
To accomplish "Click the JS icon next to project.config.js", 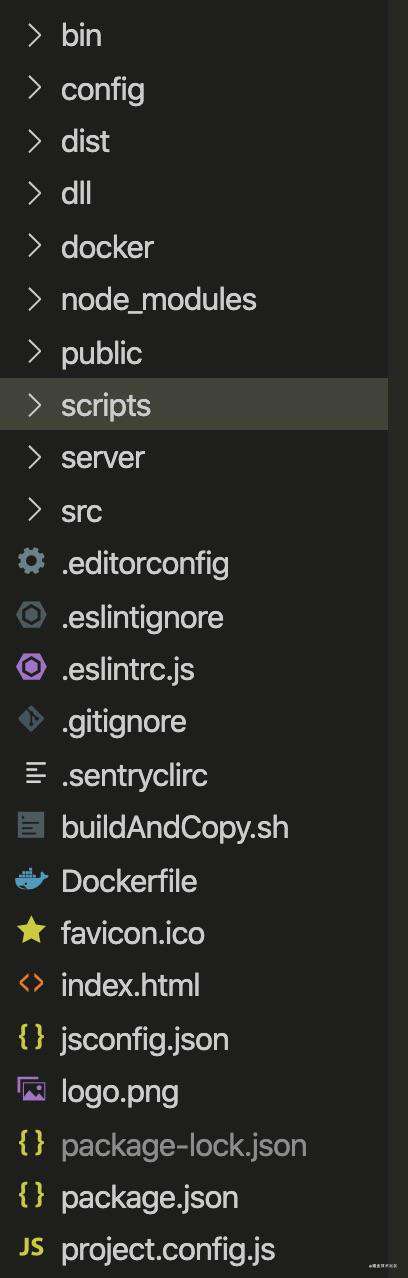I will coord(32,1247).
